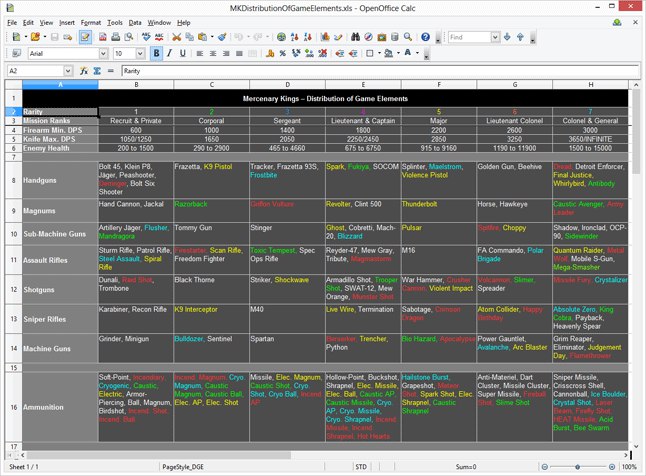Viewport: 646px width, 476px height.
Task: Sort ascending A to Z
Action: [x=295, y=37]
